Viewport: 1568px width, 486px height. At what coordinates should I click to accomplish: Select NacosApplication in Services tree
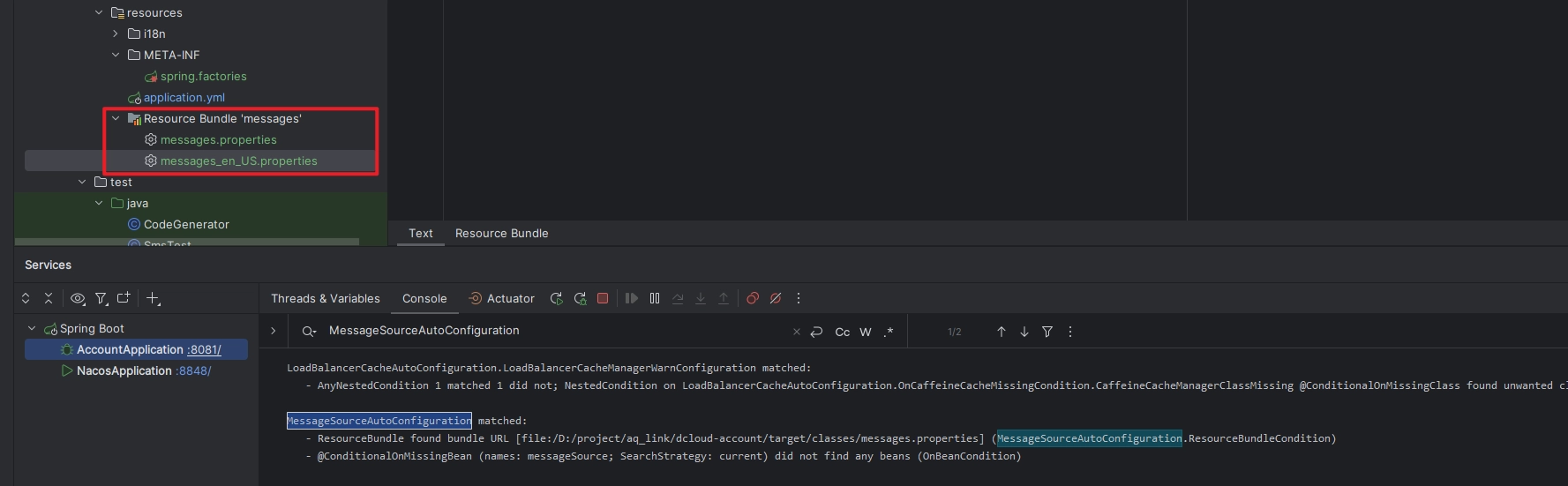pos(124,370)
